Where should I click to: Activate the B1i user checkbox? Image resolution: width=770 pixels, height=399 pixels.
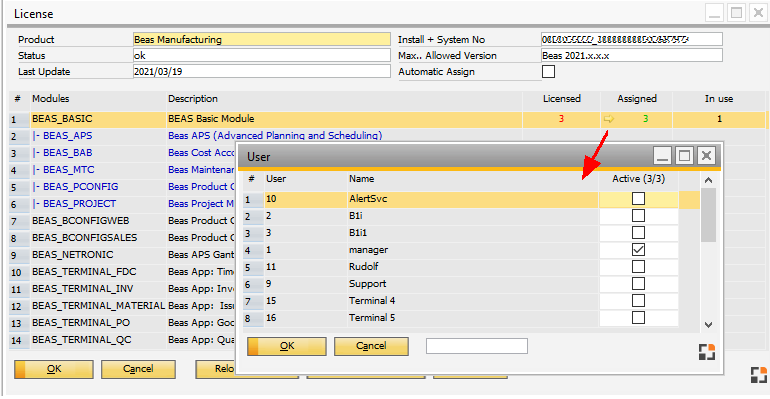[x=638, y=216]
